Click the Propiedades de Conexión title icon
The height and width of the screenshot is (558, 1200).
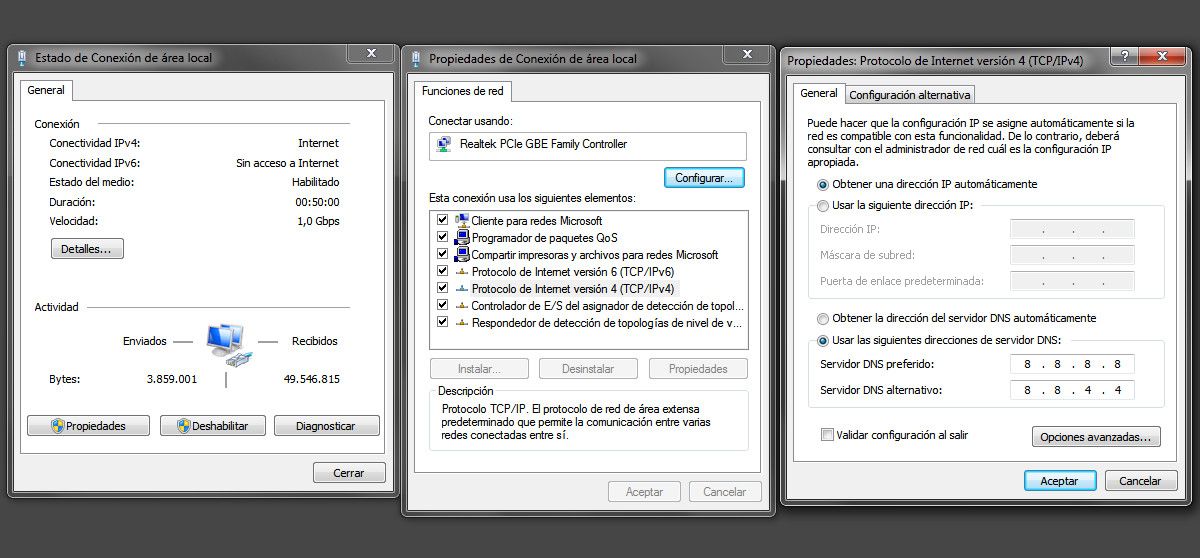pyautogui.click(x=415, y=59)
